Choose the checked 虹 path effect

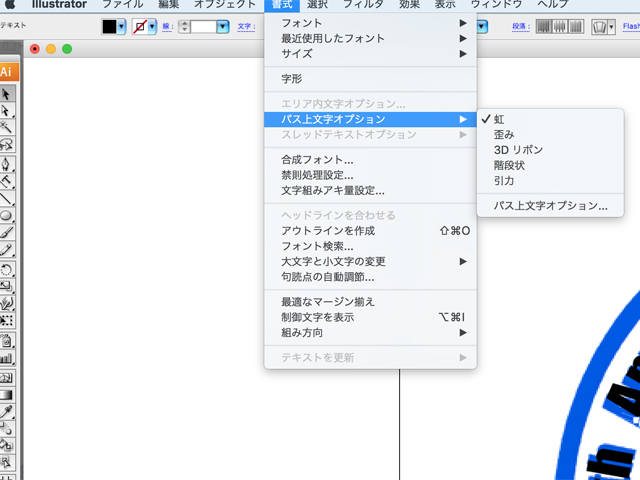(550, 119)
